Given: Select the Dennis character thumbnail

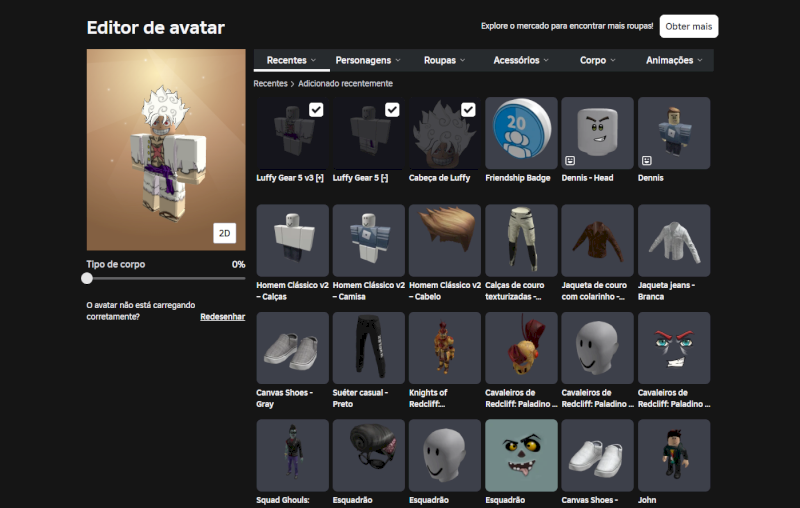Looking at the screenshot, I should [673, 133].
